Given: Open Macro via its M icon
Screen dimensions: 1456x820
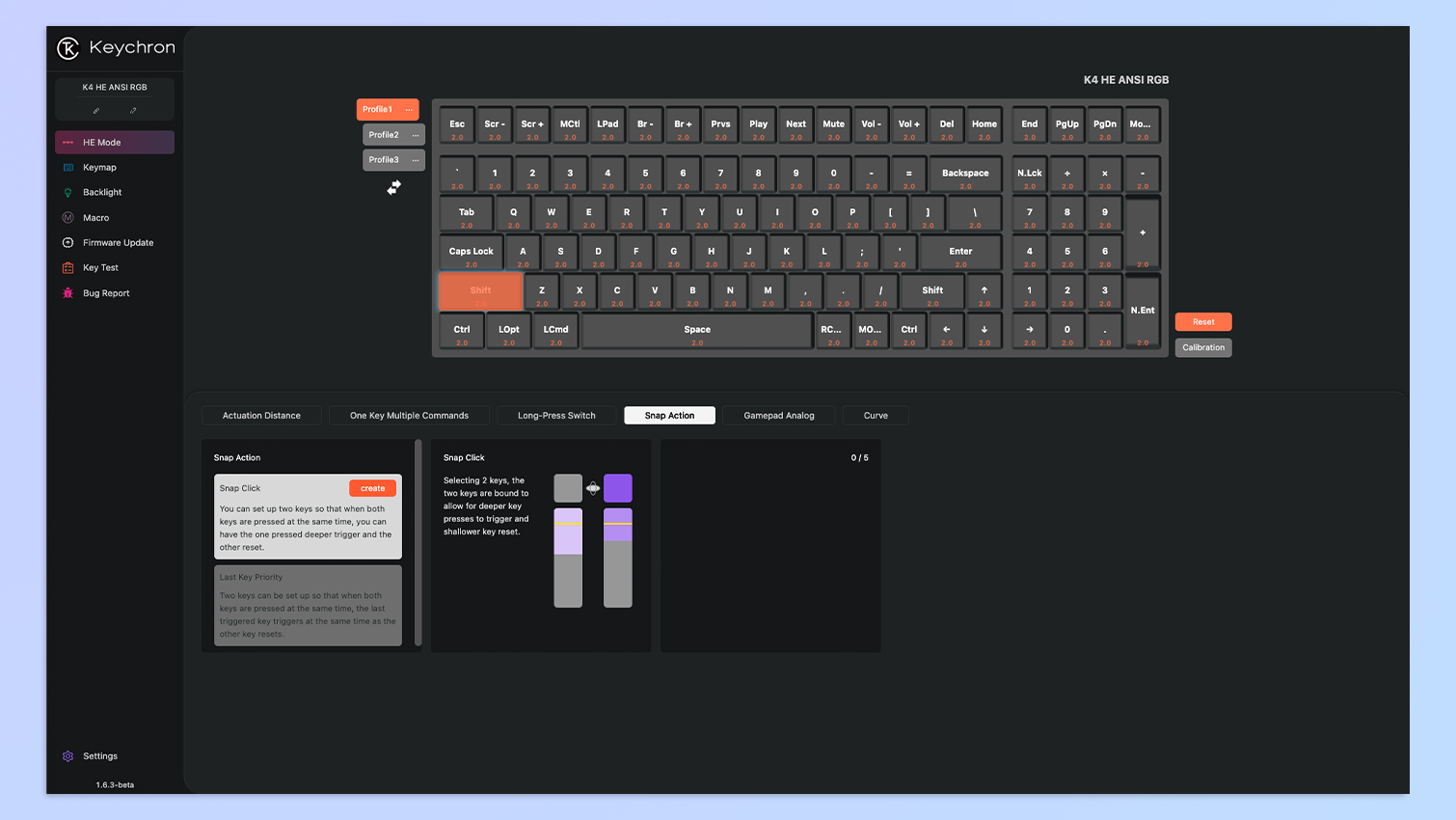Looking at the screenshot, I should point(67,218).
